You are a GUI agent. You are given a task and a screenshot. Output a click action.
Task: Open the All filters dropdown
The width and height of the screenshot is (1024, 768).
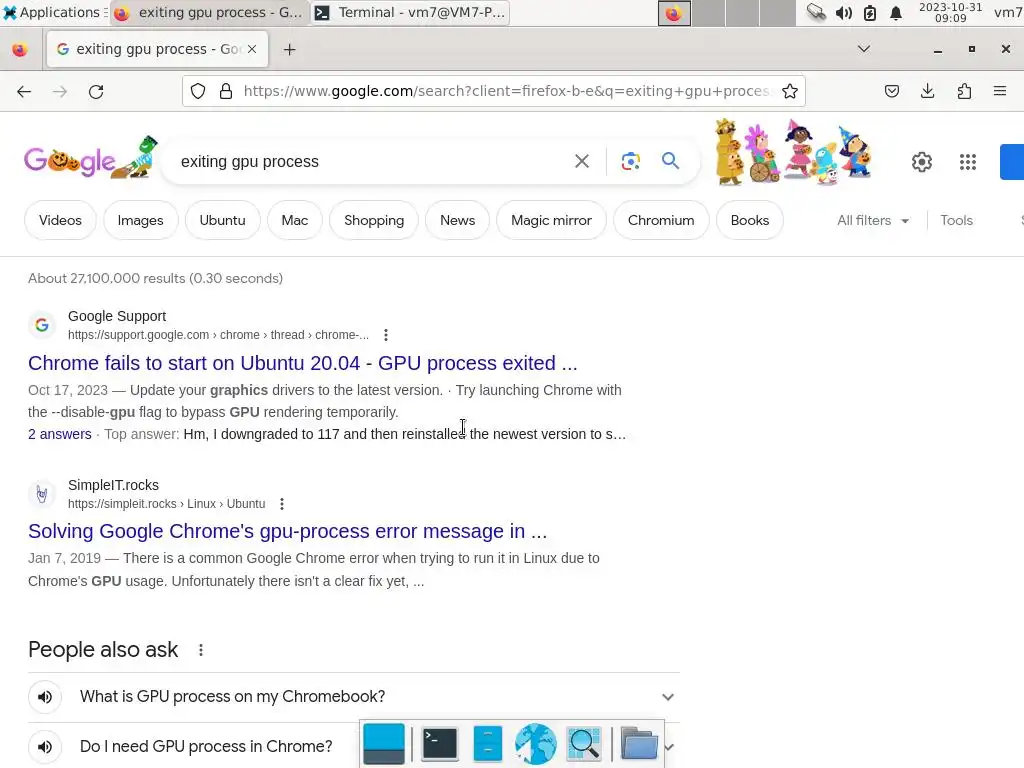coord(873,221)
